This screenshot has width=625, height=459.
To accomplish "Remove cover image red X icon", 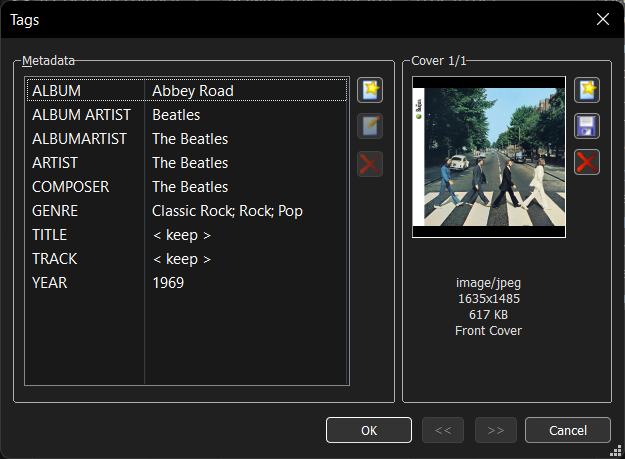I will point(587,162).
